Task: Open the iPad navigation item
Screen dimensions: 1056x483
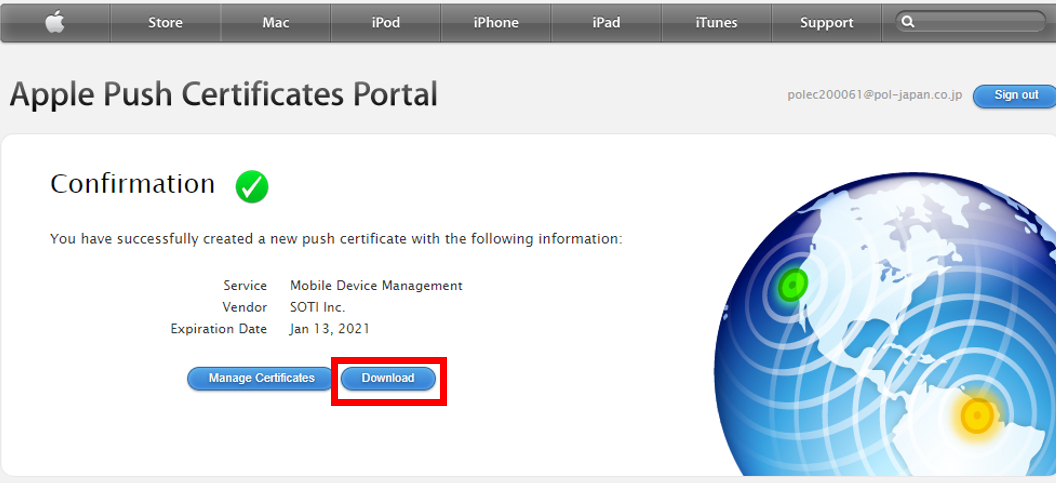Action: (x=606, y=22)
